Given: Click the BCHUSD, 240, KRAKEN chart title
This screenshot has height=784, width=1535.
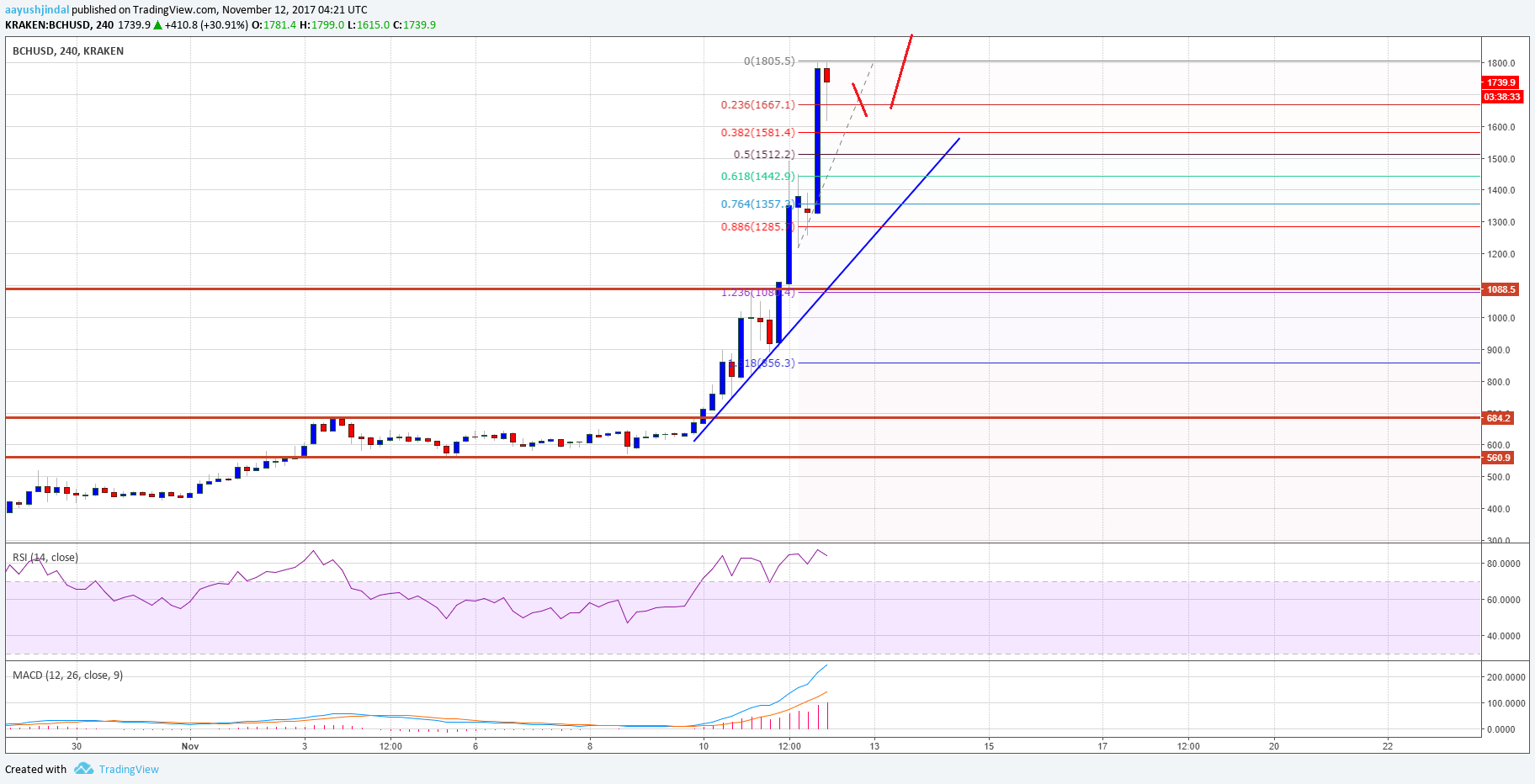Looking at the screenshot, I should (68, 51).
